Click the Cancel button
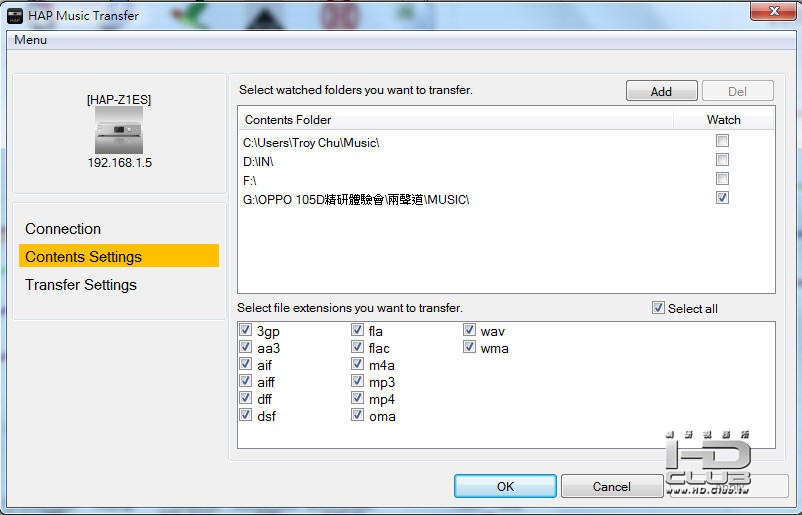The height and width of the screenshot is (515, 802). [612, 486]
